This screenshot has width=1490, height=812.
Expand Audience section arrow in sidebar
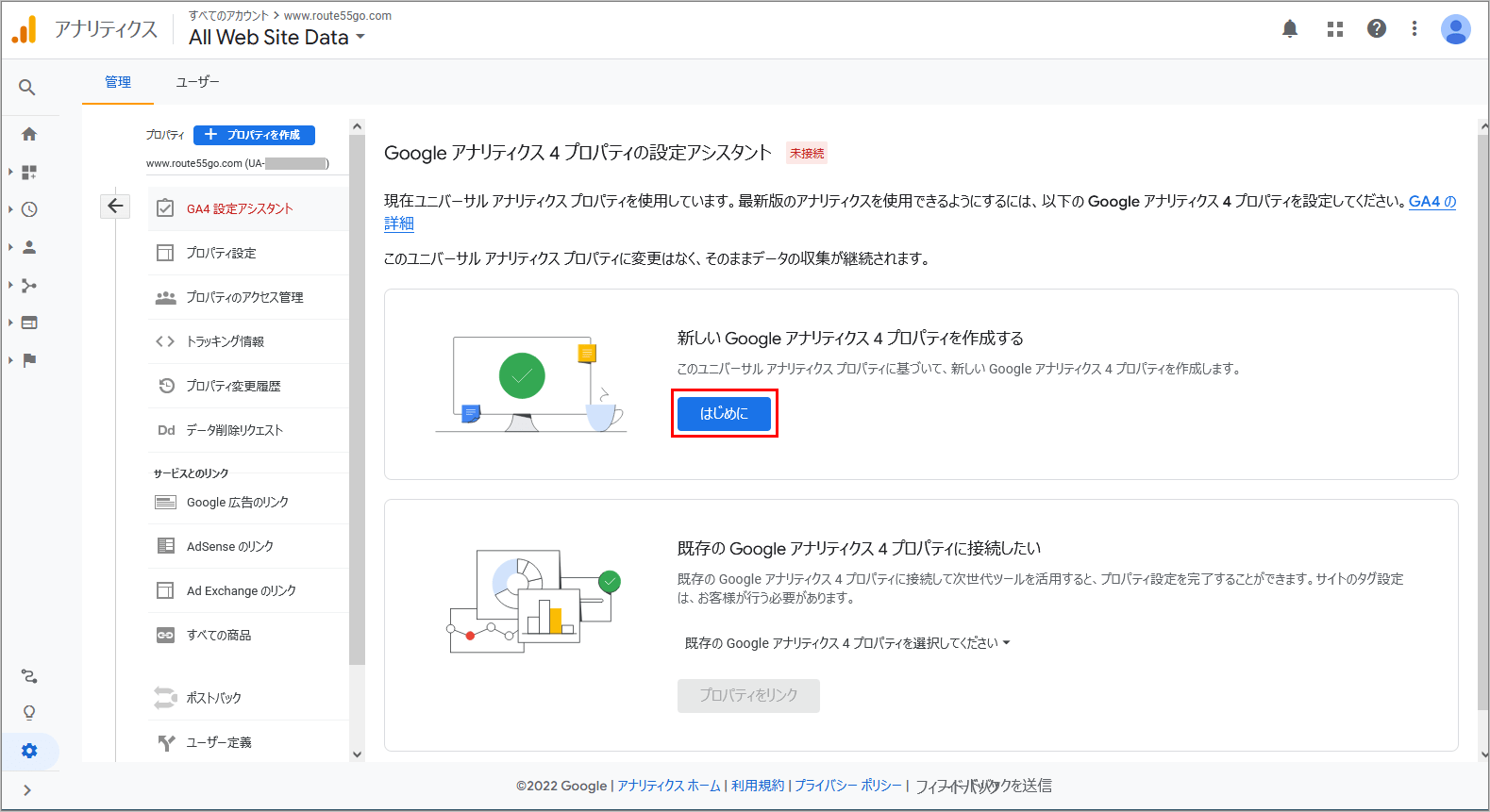tap(10, 247)
